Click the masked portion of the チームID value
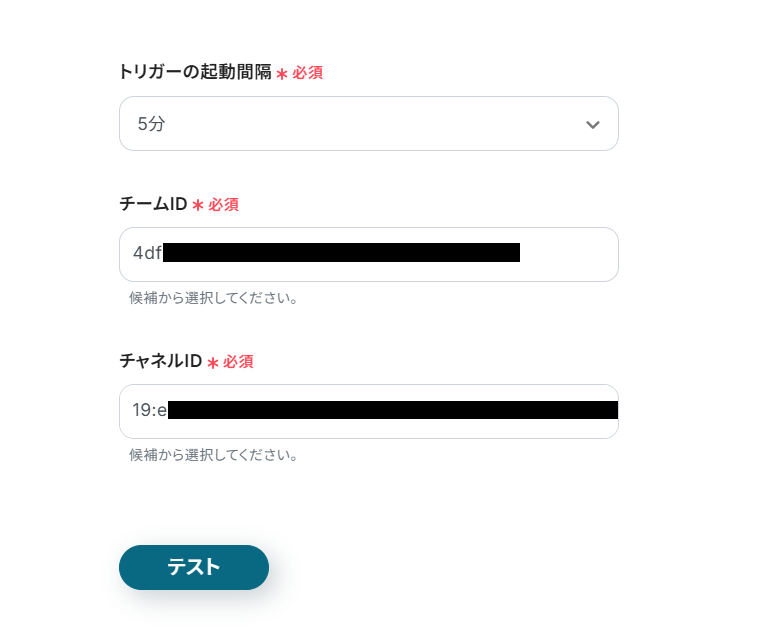The height and width of the screenshot is (634, 762). tap(340, 253)
